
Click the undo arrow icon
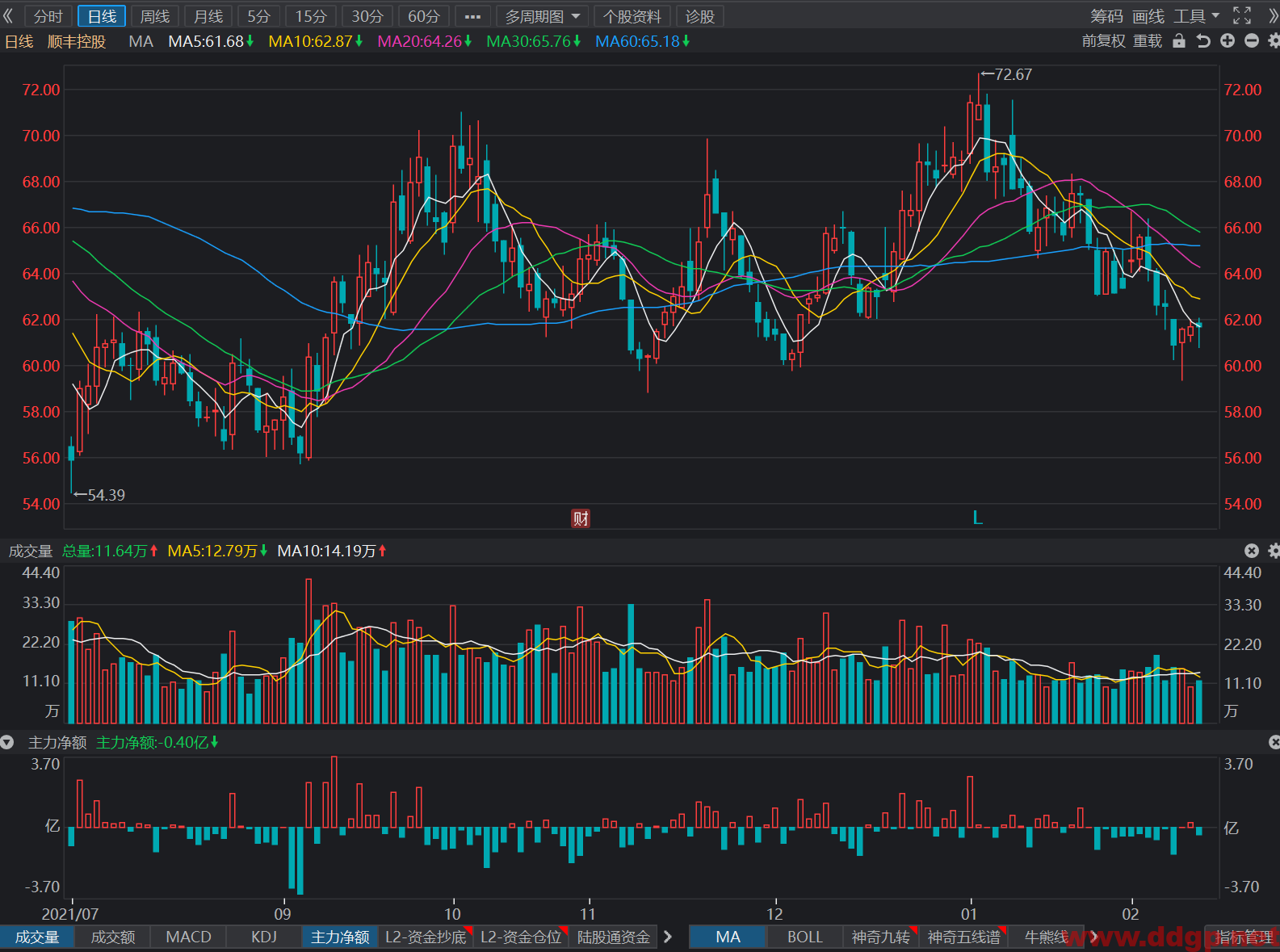[1203, 41]
